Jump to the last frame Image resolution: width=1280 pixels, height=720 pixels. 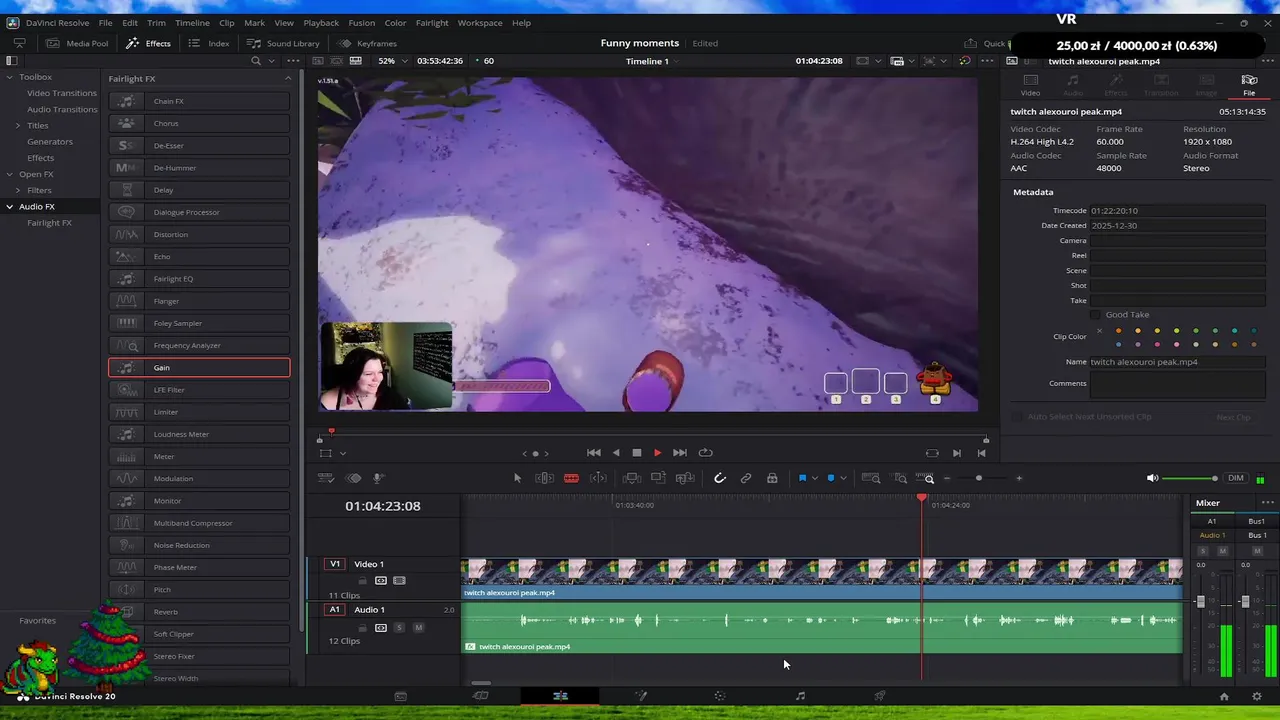680,452
